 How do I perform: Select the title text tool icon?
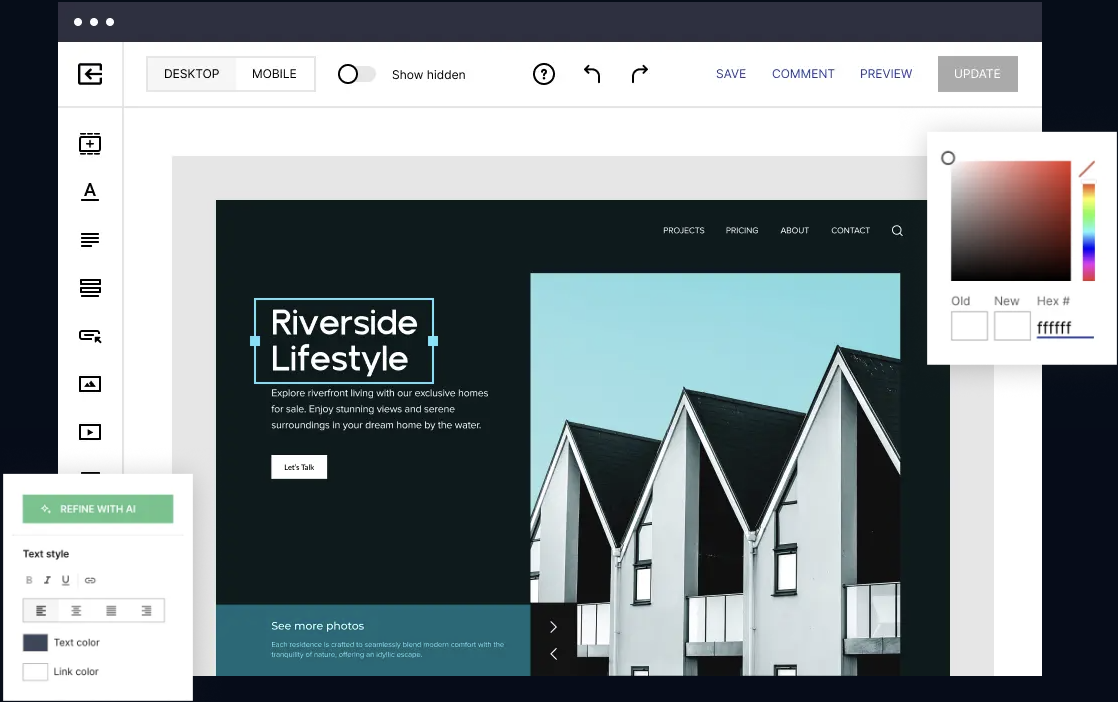(90, 192)
